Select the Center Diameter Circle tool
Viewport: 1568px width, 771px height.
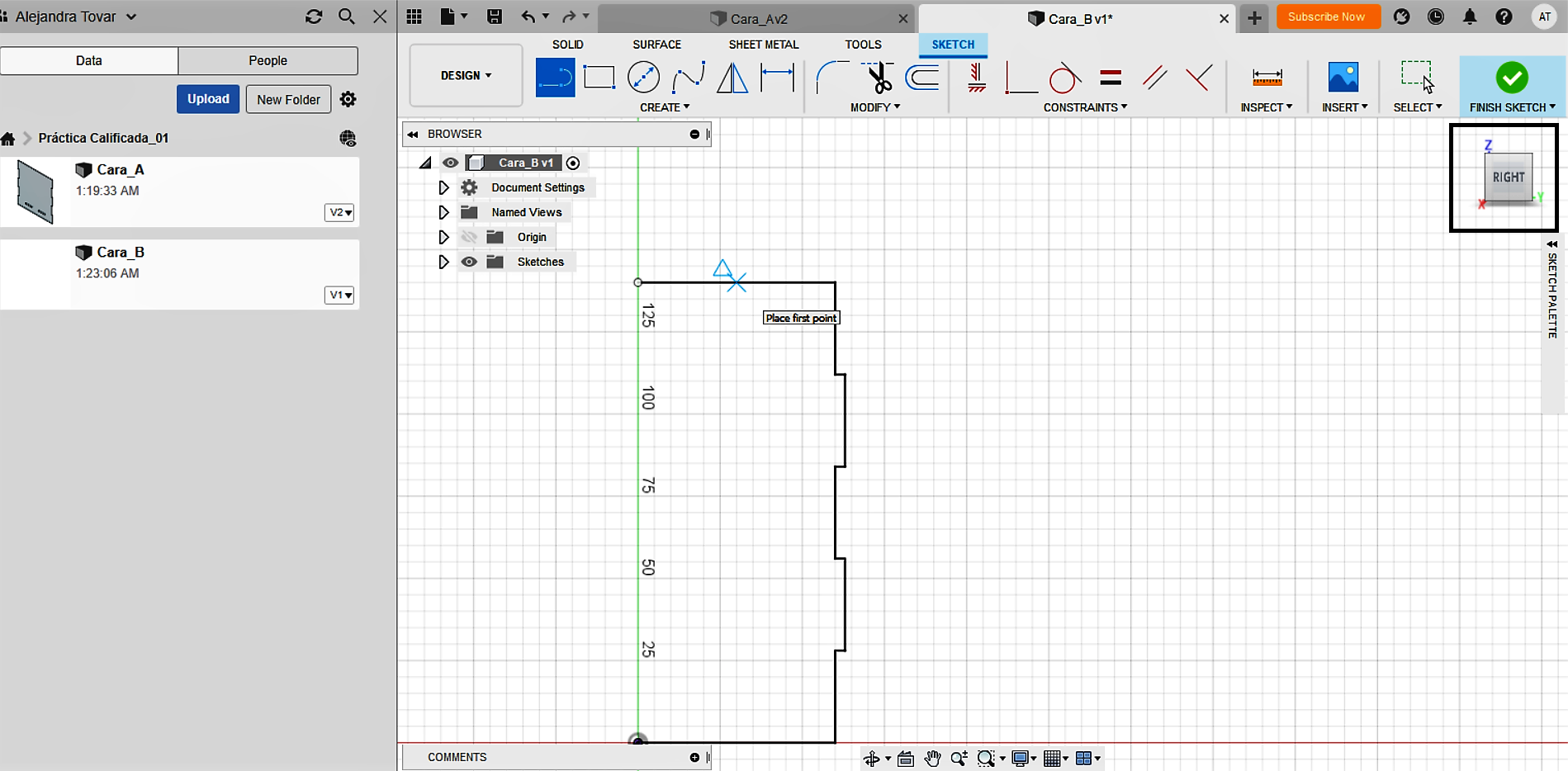click(643, 78)
